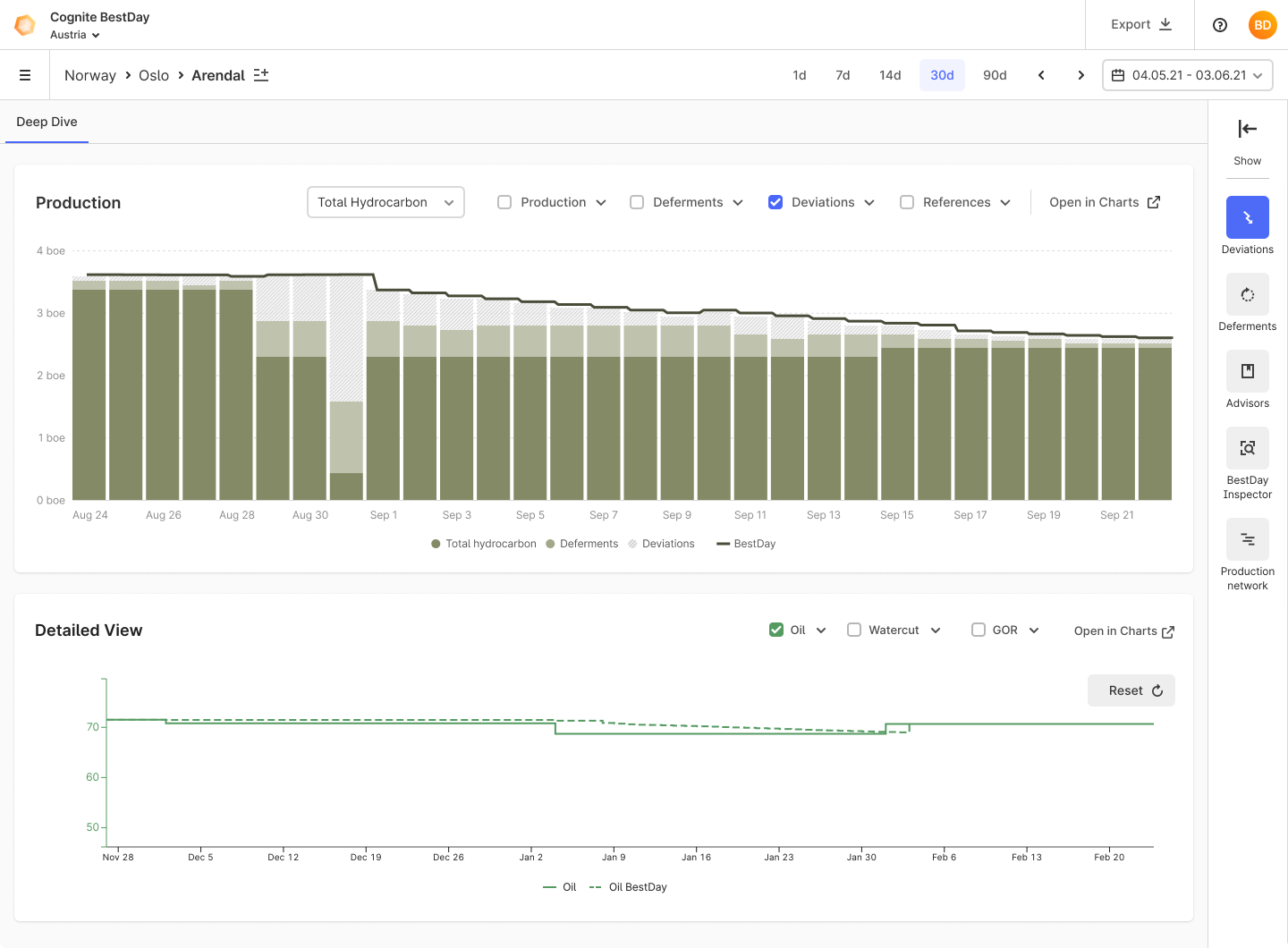
Task: Expand the References filter chevron
Action: point(1005,202)
